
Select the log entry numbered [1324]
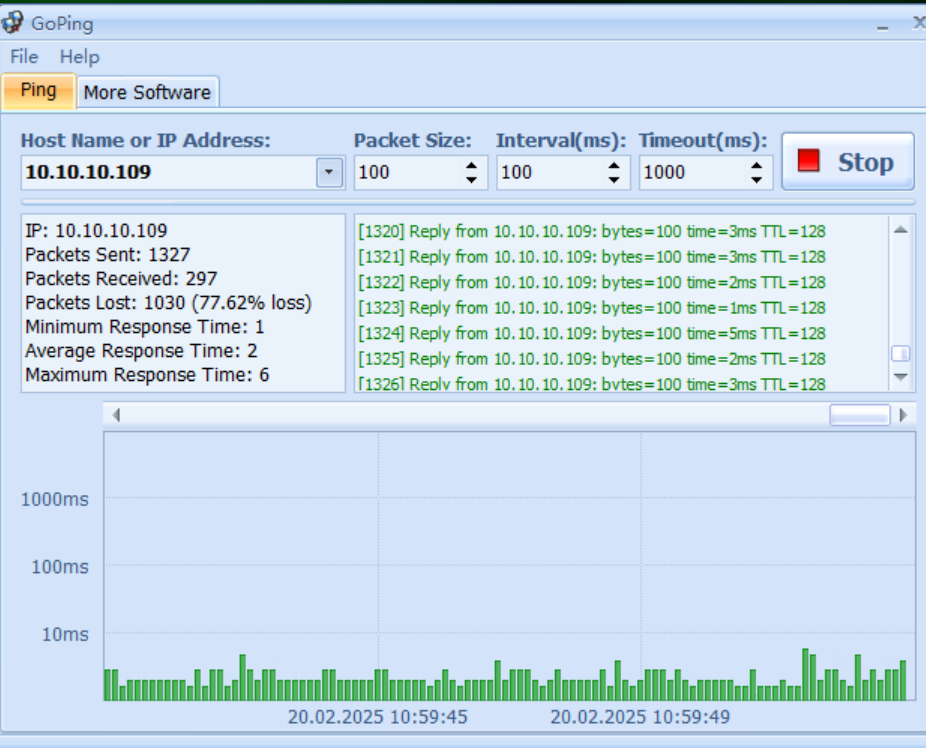tap(592, 333)
